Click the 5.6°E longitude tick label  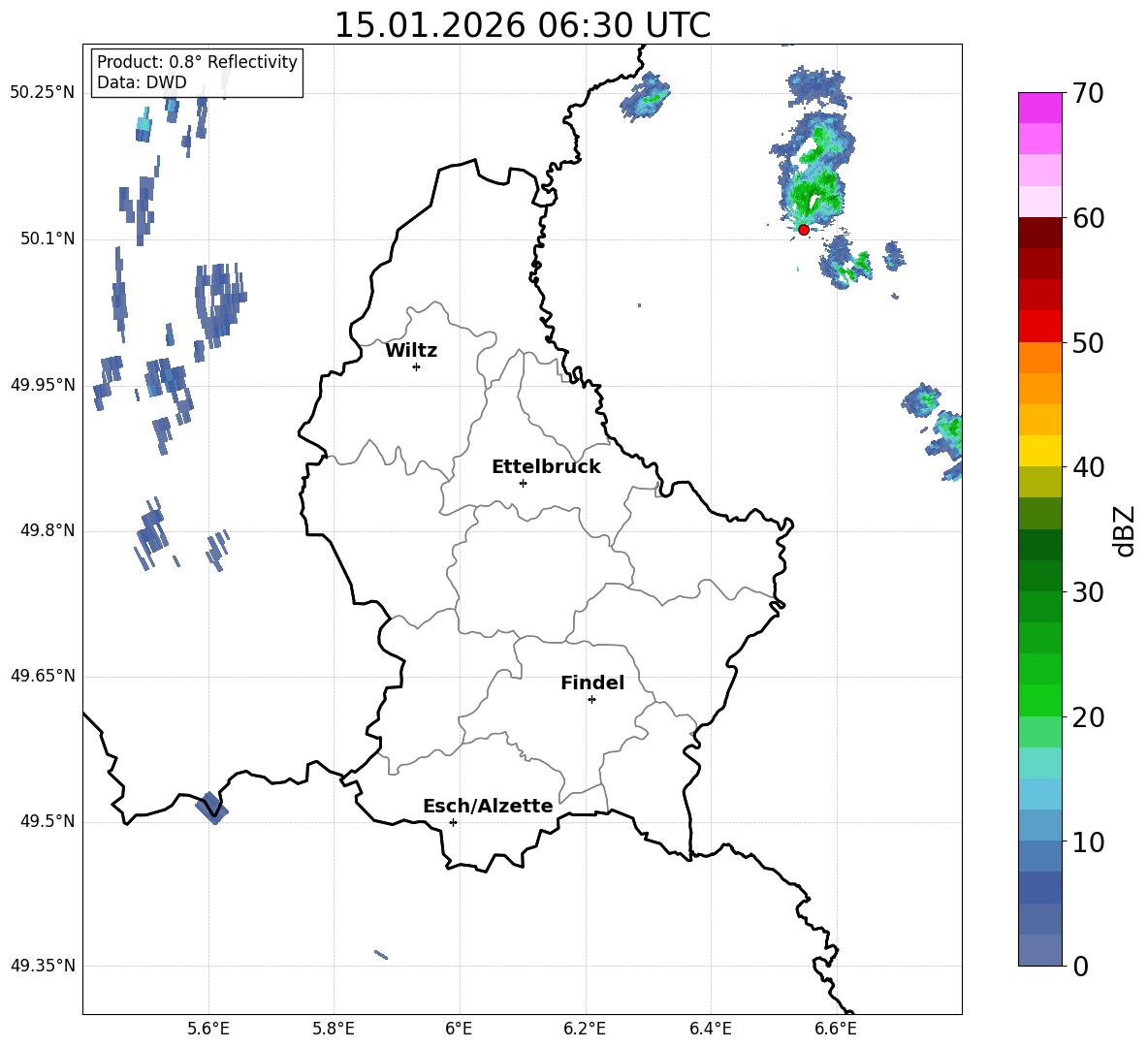(x=208, y=1029)
